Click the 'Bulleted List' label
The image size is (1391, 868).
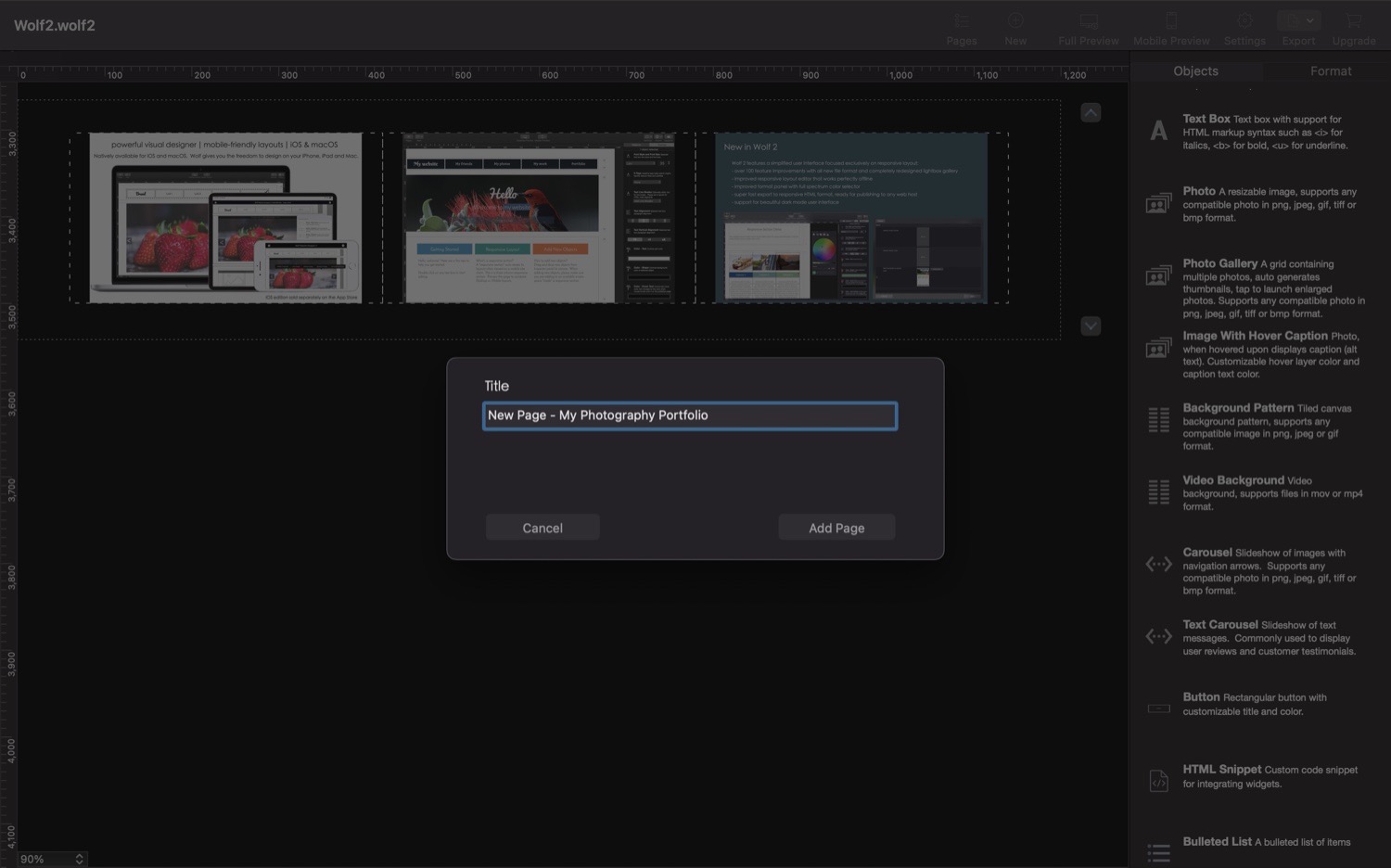(1217, 842)
